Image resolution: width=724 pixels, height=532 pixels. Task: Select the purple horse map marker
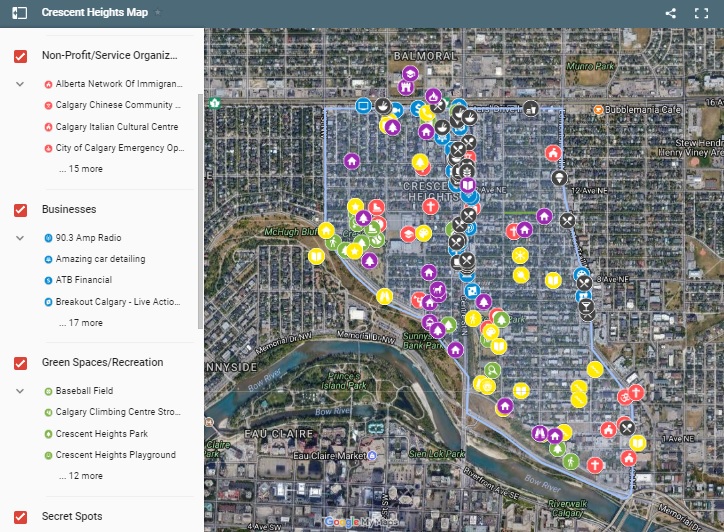pos(438,290)
